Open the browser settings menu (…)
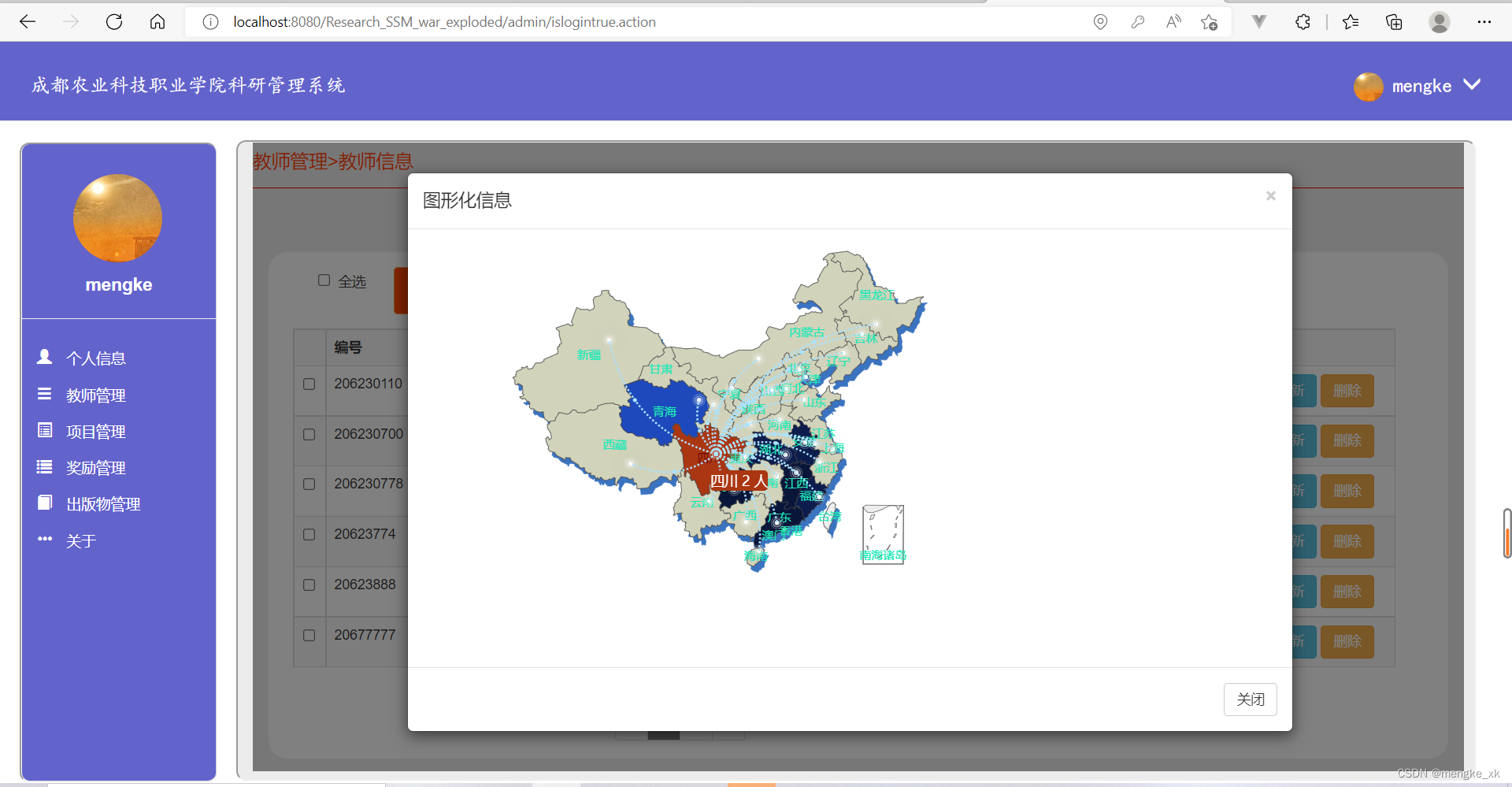1512x787 pixels. tap(1485, 21)
